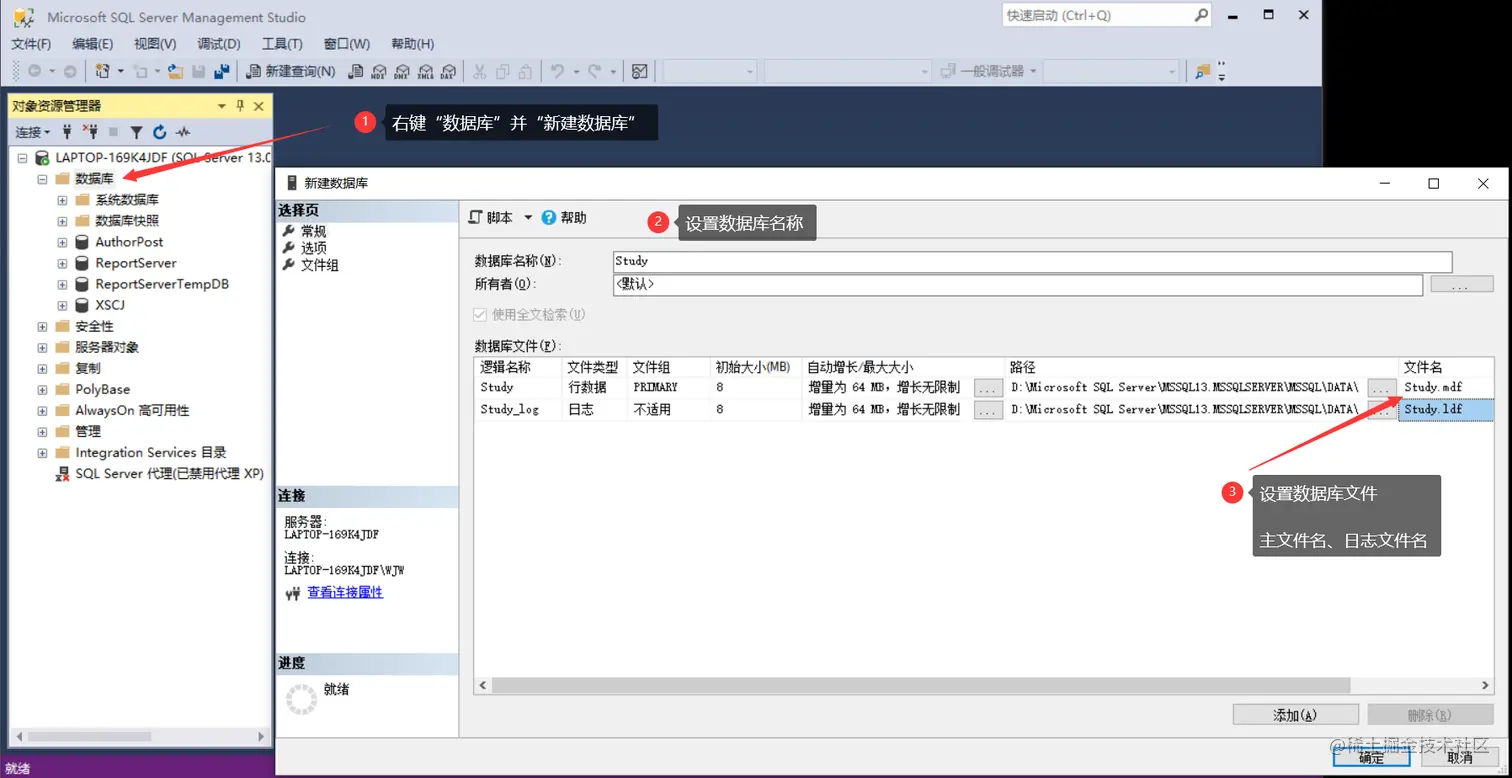Viewport: 1512px width, 778px height.
Task: Expand the AuthorPost database node
Action: click(x=62, y=242)
